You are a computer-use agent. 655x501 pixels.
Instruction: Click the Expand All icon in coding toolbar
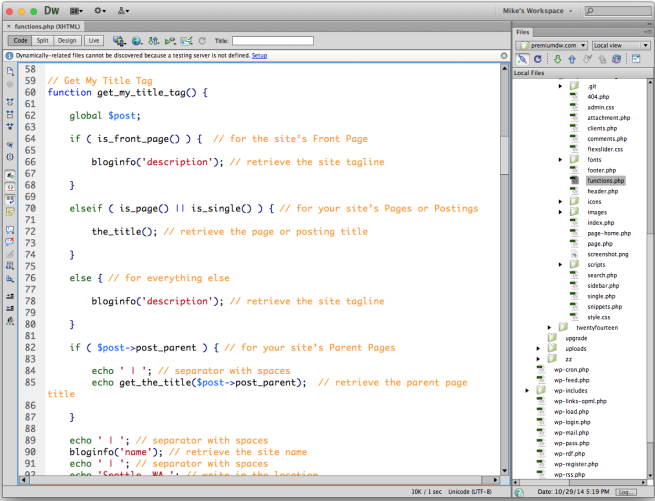tap(10, 126)
